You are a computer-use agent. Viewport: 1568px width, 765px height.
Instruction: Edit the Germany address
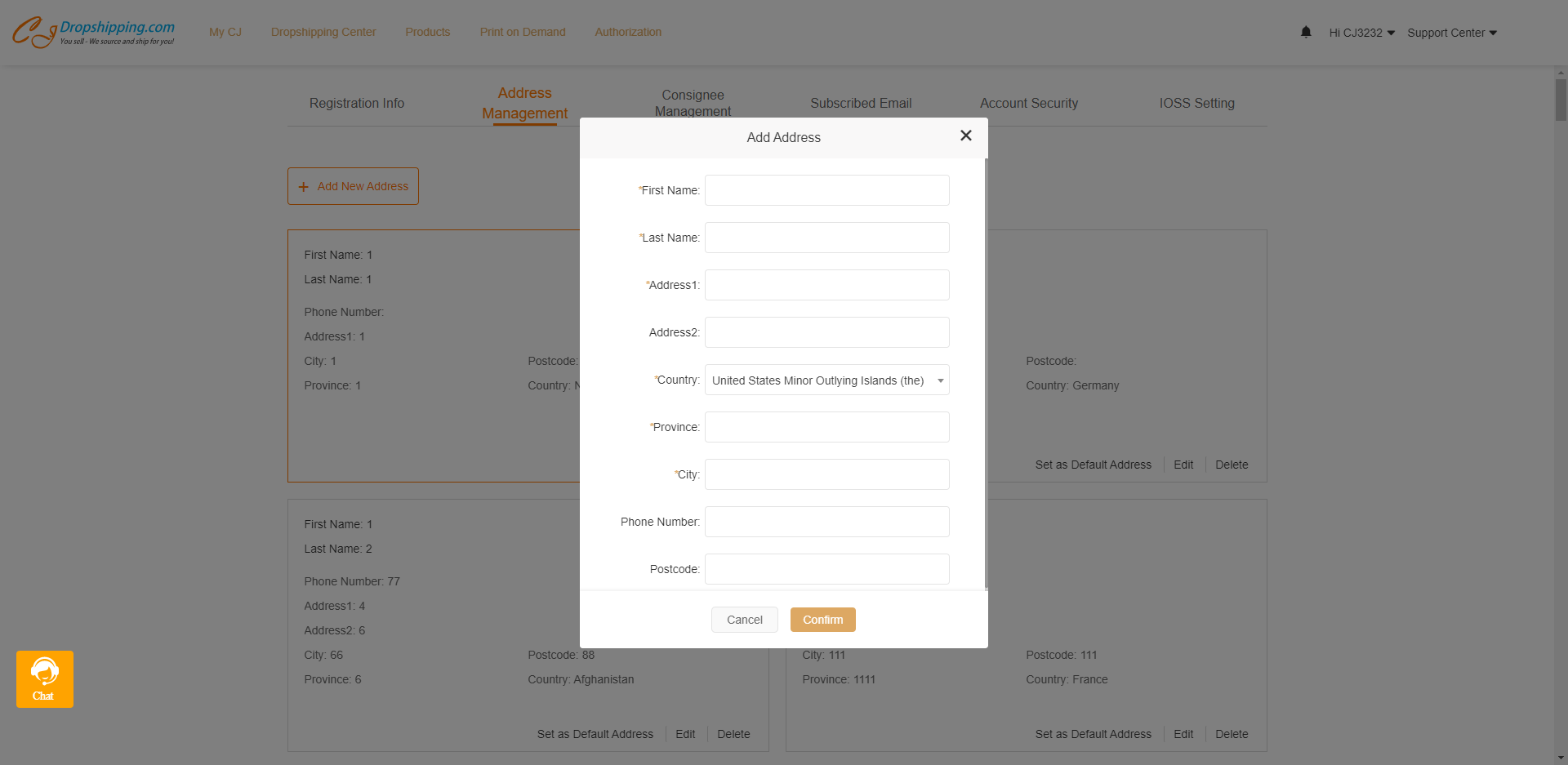[x=1183, y=465]
